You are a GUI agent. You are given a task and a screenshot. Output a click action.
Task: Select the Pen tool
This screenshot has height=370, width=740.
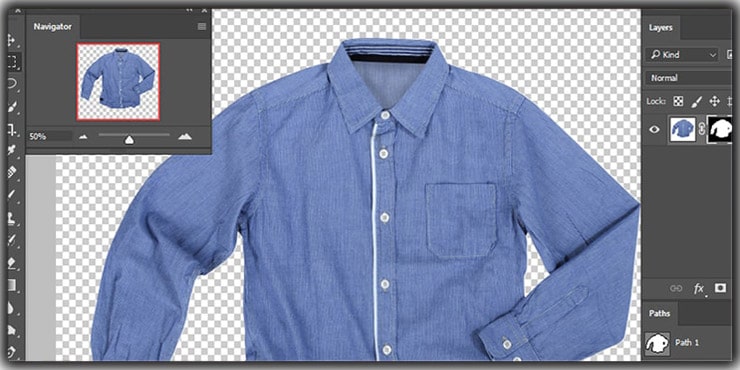click(x=12, y=352)
